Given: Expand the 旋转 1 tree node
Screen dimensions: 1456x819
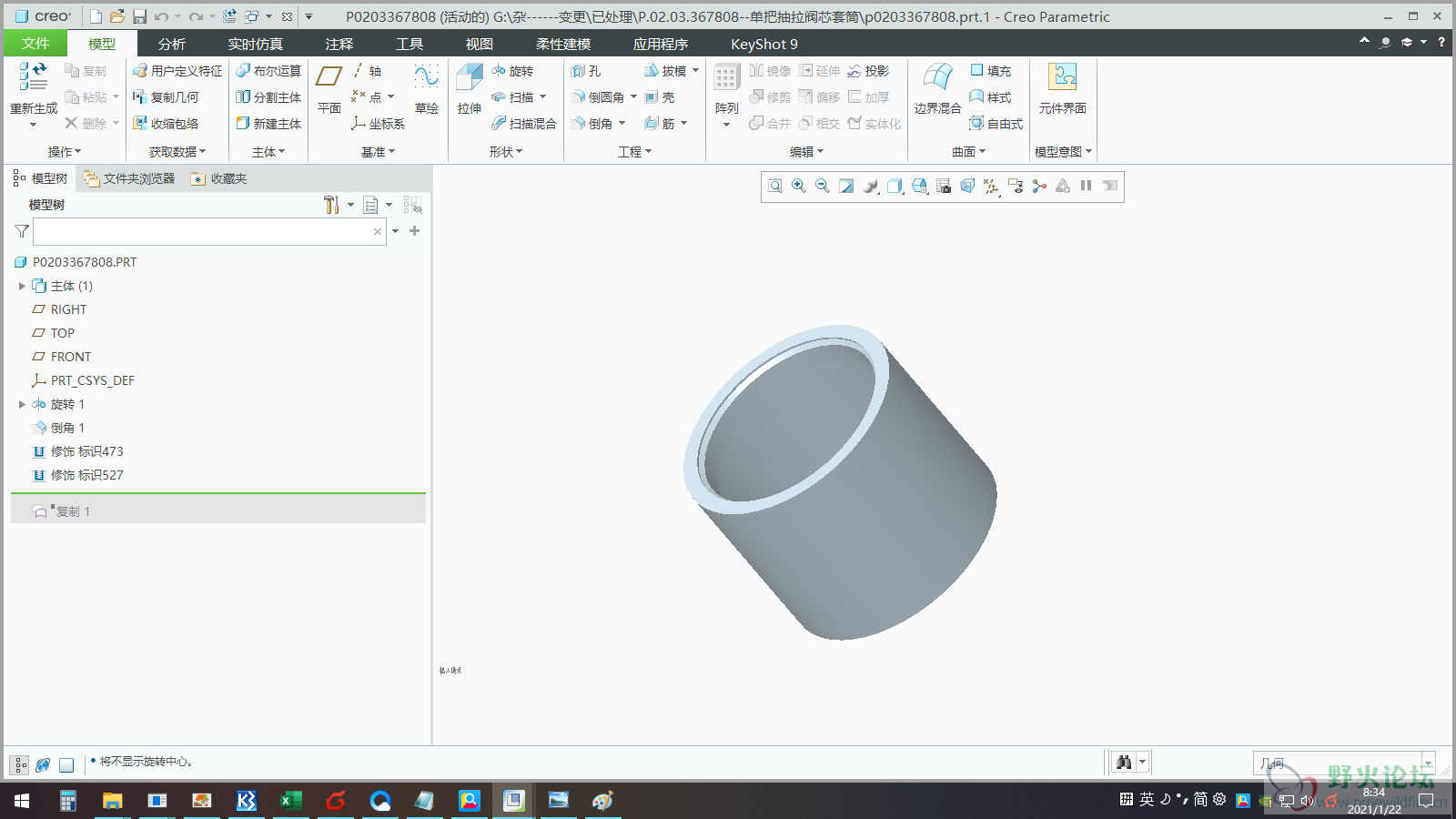Looking at the screenshot, I should point(22,404).
